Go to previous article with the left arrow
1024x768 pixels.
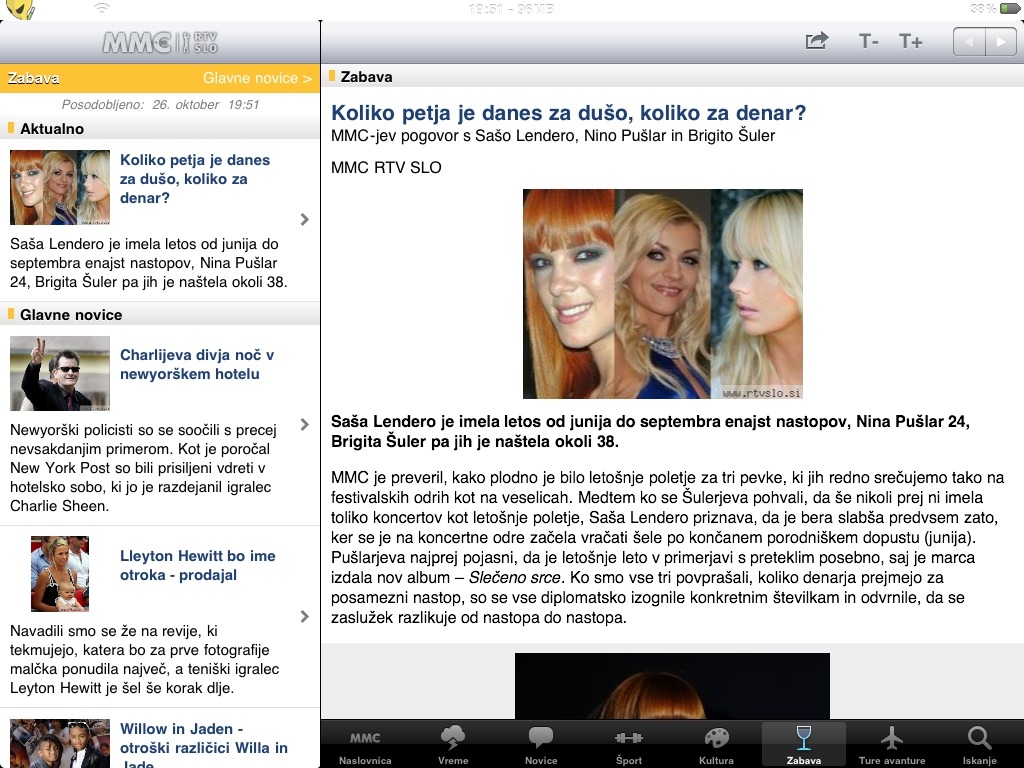(969, 42)
